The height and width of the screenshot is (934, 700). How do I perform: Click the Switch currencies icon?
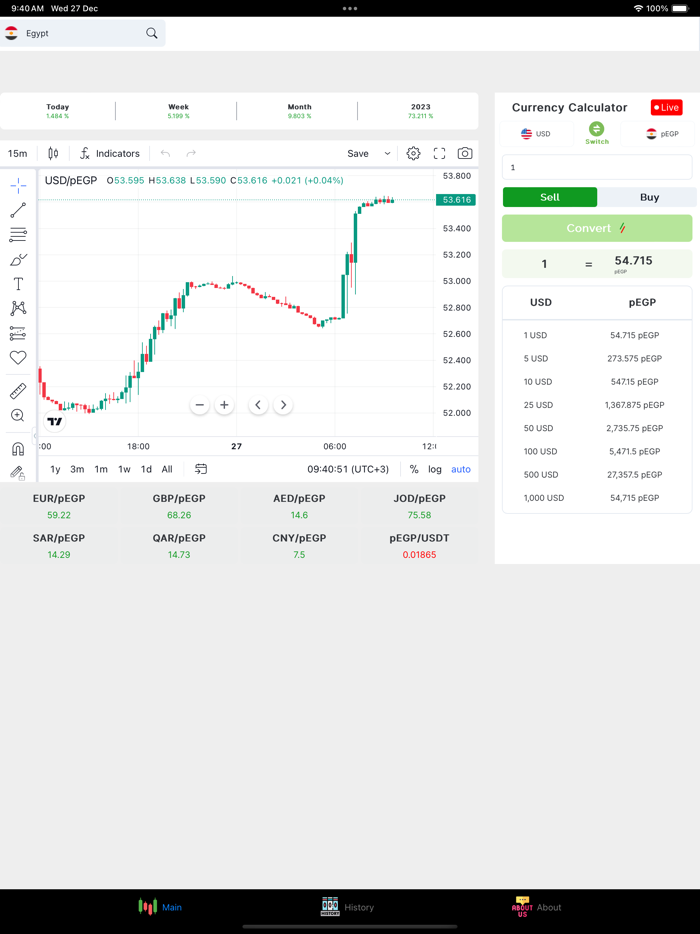pyautogui.click(x=596, y=133)
